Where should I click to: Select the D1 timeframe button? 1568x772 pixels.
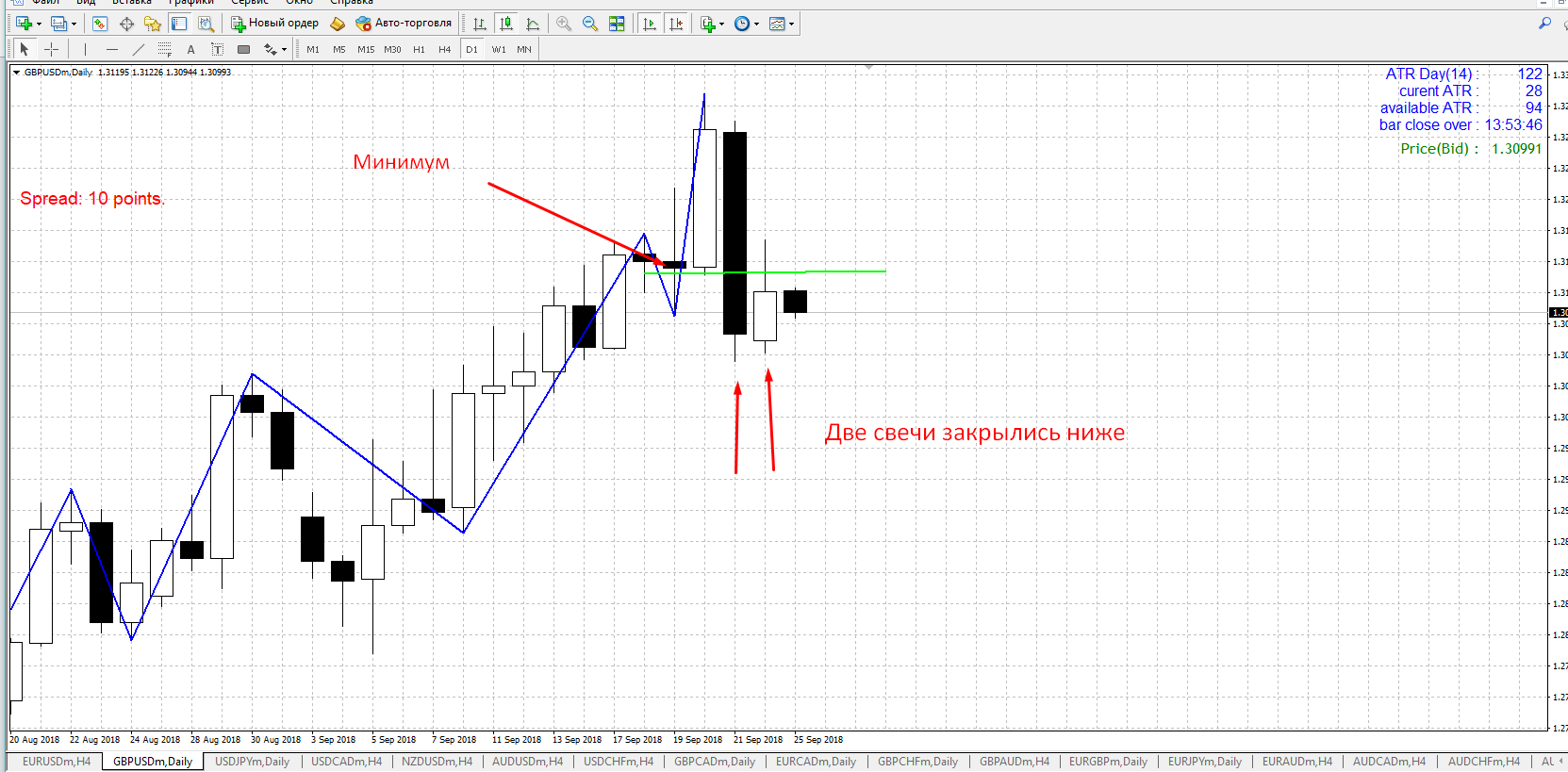click(472, 49)
